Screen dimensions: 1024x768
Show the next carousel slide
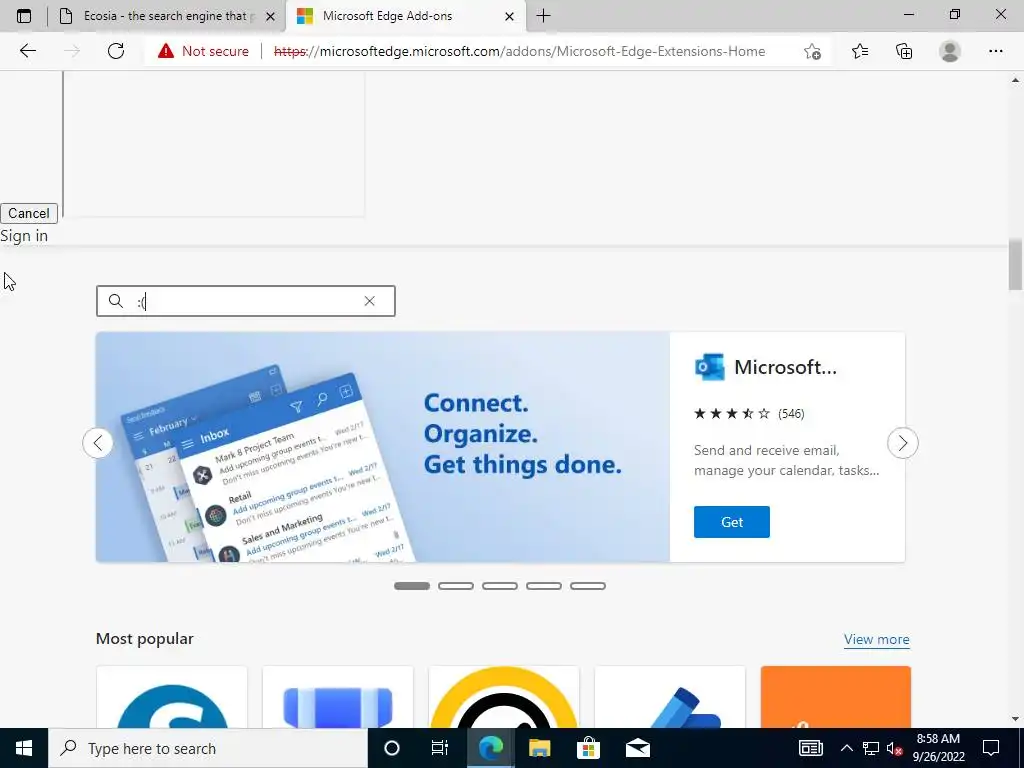(x=903, y=443)
